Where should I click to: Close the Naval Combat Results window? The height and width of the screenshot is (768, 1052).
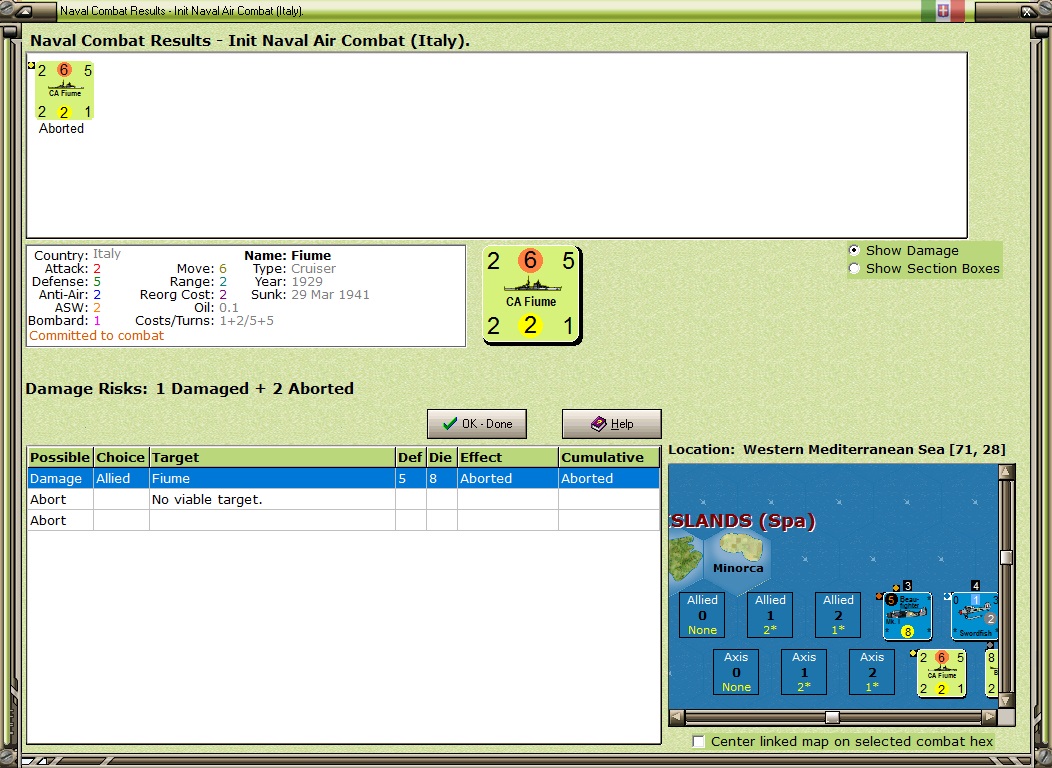point(1029,11)
